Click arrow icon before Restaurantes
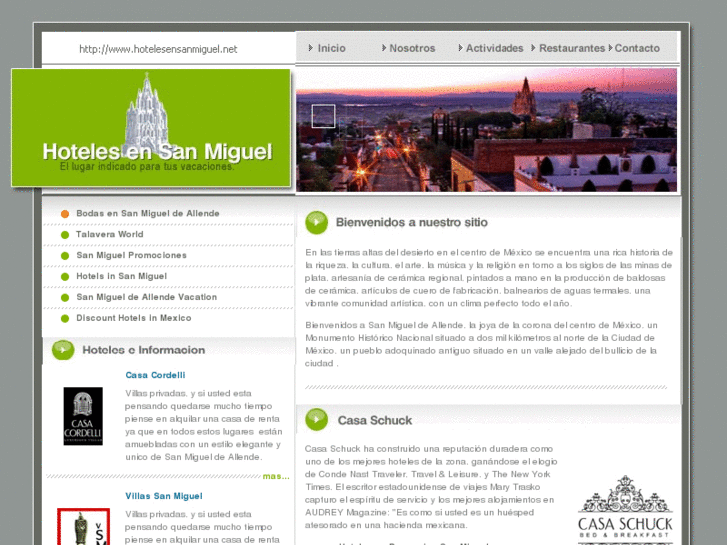This screenshot has width=727, height=545. pyautogui.click(x=533, y=48)
